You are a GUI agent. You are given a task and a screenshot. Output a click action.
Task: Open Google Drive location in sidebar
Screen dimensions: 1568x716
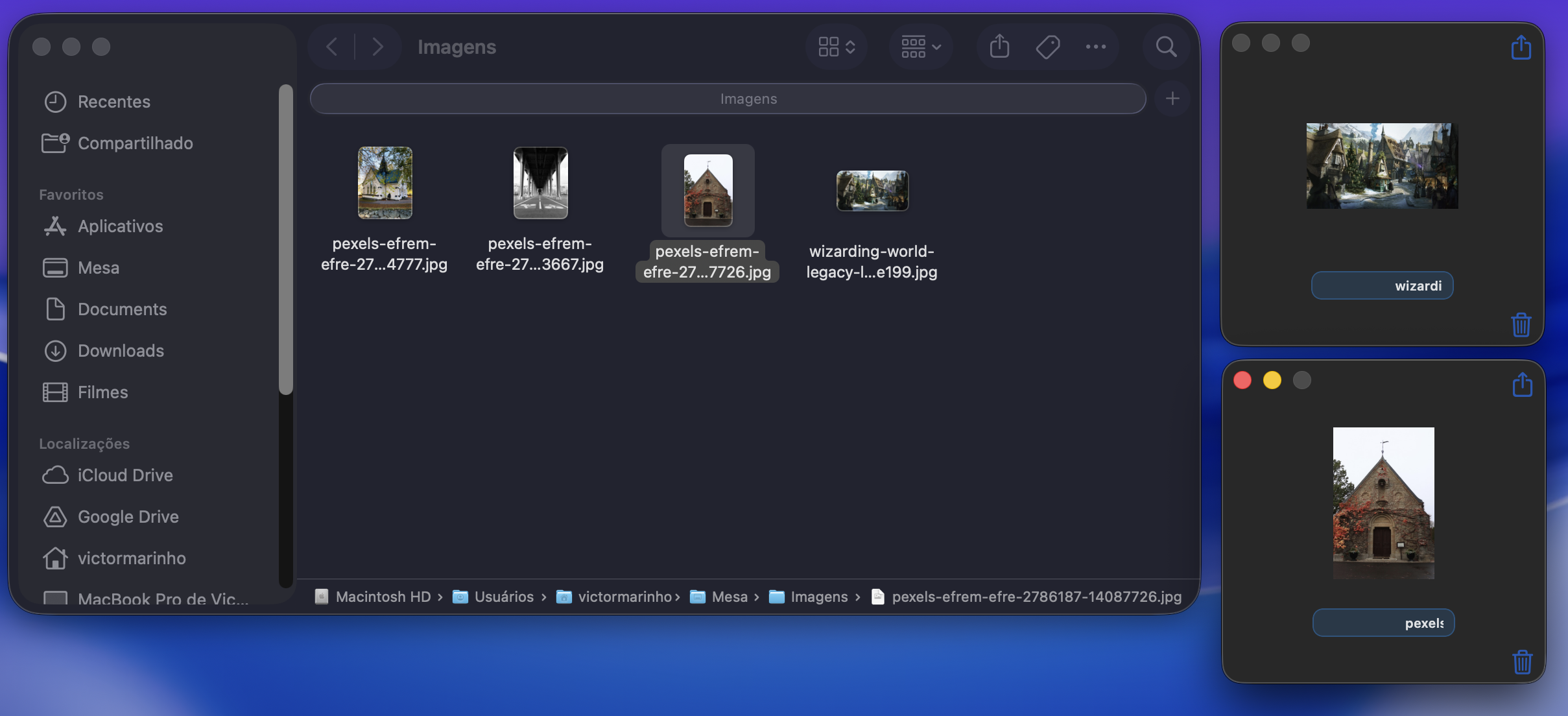[x=128, y=517]
